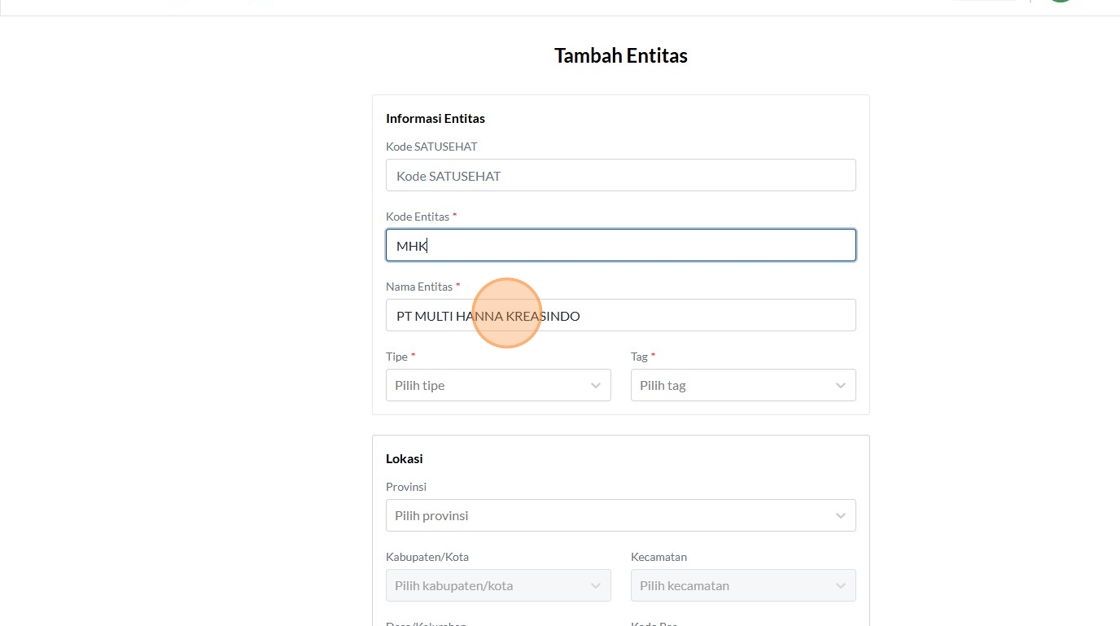This screenshot has width=1120, height=626.
Task: Click the "Provinsi" field label
Action: click(x=406, y=487)
